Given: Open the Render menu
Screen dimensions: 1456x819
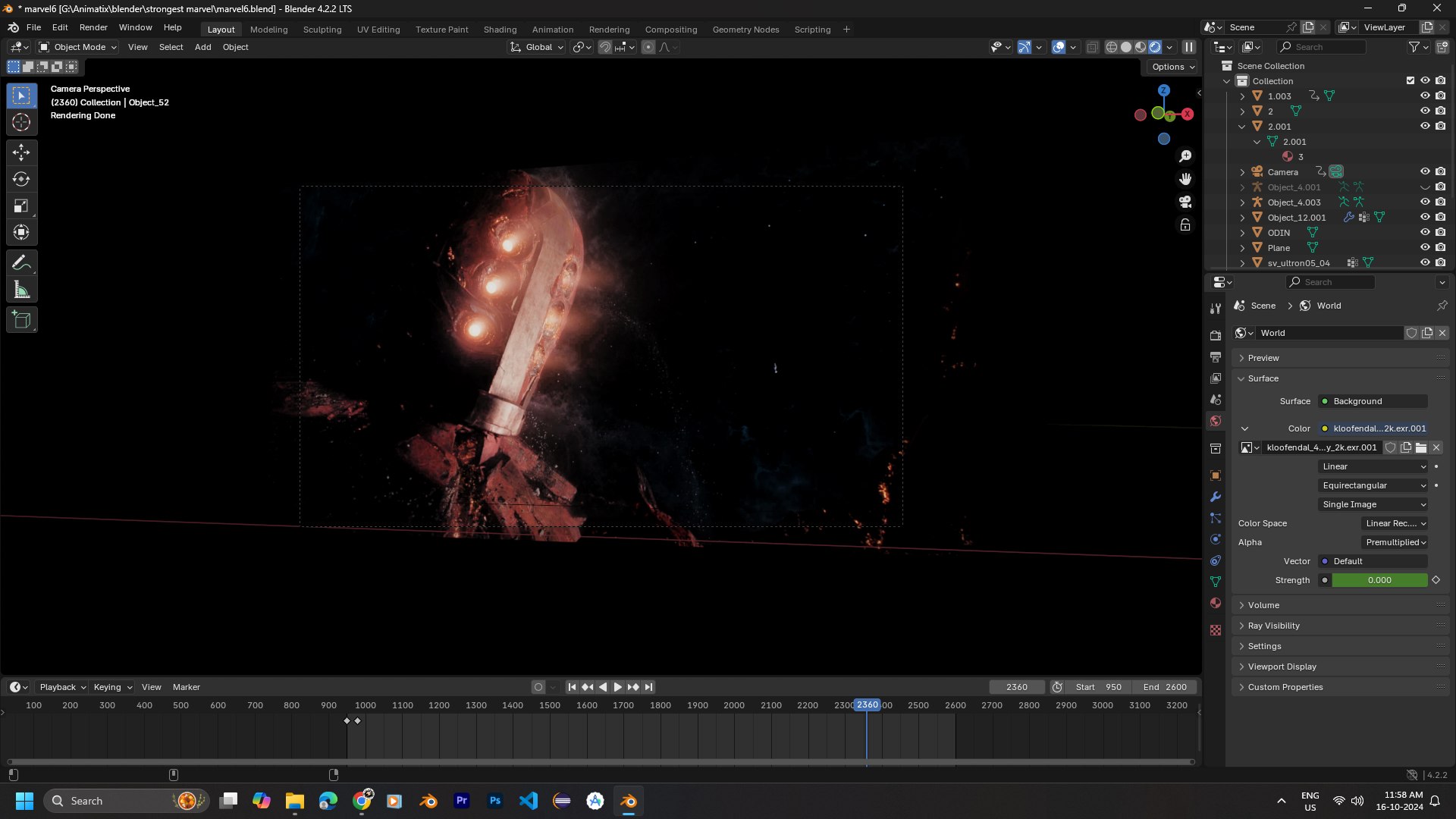Looking at the screenshot, I should 93,27.
